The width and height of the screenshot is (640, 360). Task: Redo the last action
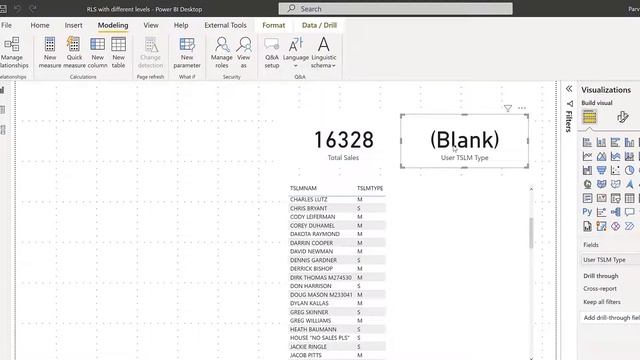coord(33,9)
